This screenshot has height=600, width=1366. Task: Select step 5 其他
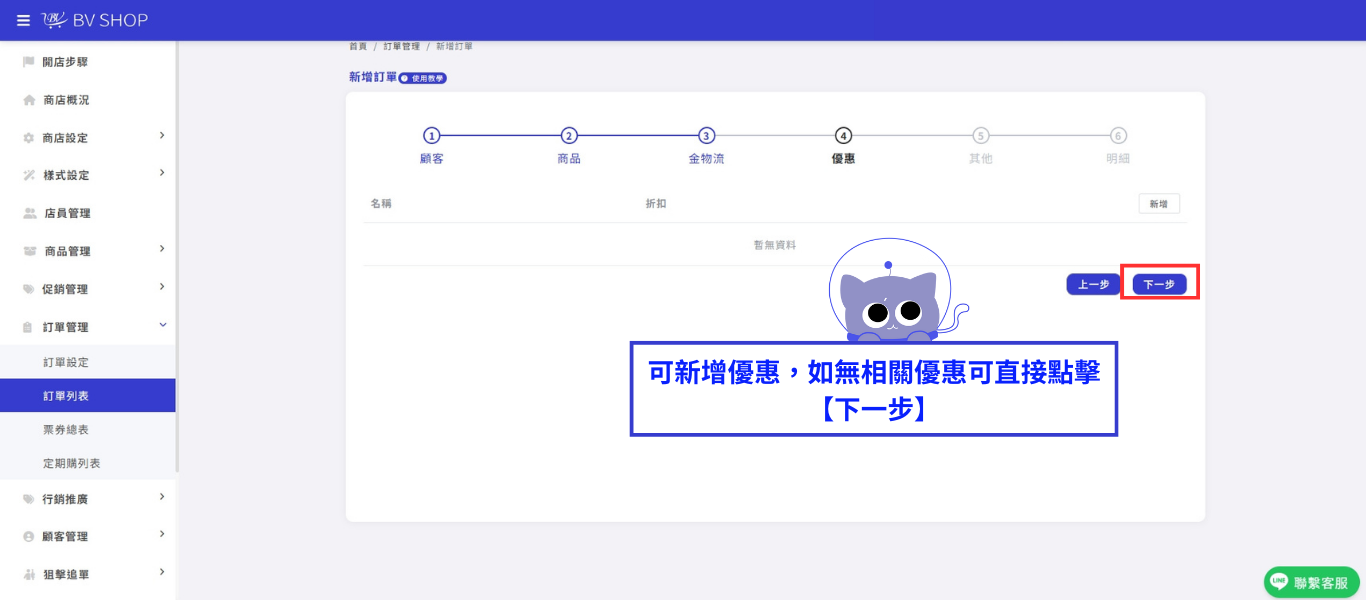click(x=981, y=145)
